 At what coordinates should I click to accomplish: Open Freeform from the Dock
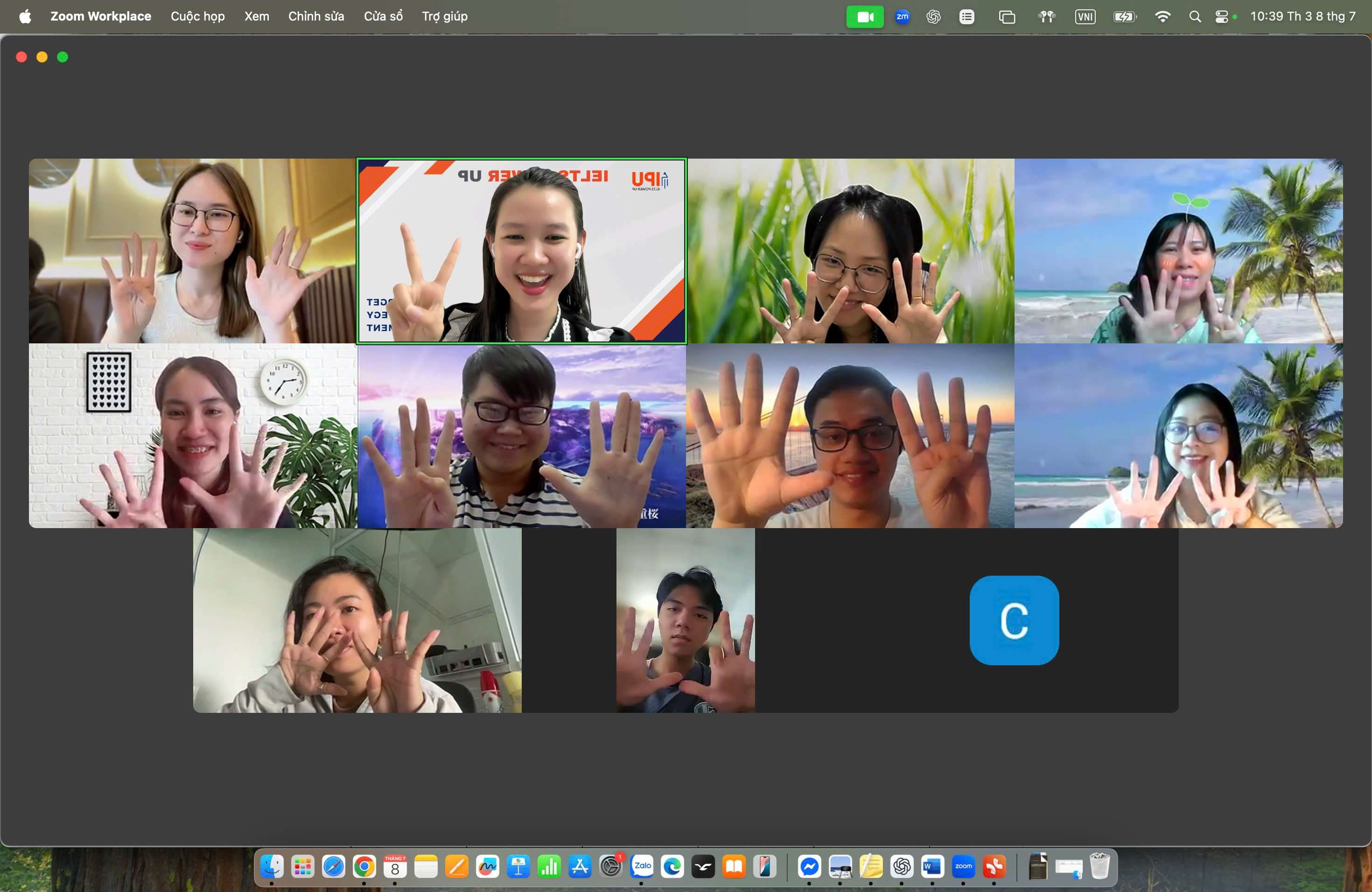coord(487,867)
